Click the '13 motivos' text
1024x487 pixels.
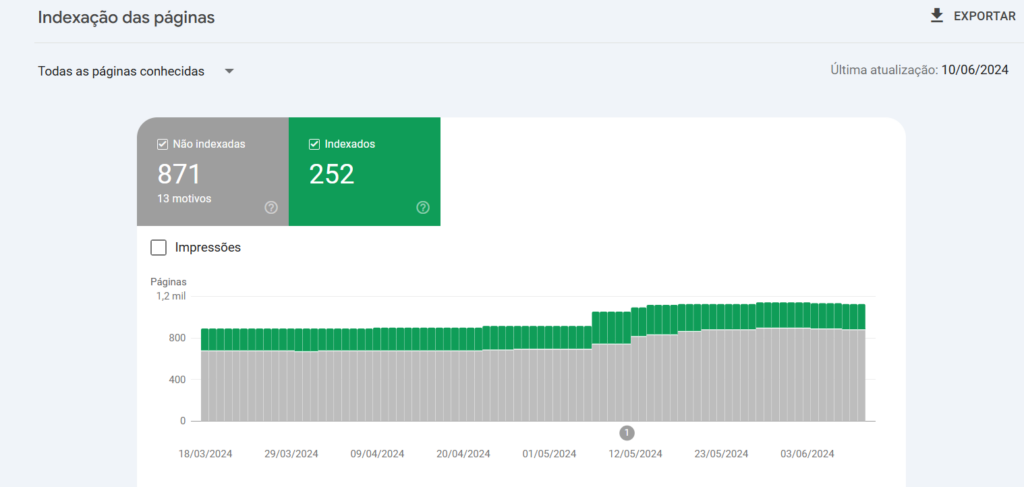184,198
